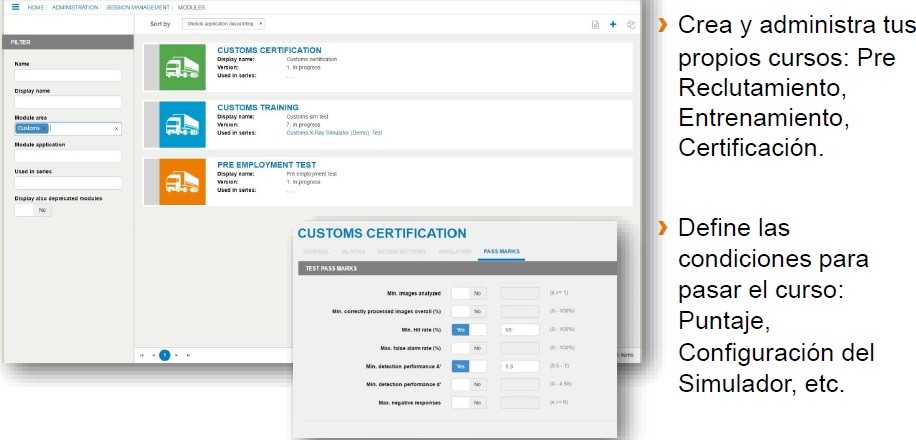Remove the Customs tag from Module area
916x440 pixels.
point(44,129)
